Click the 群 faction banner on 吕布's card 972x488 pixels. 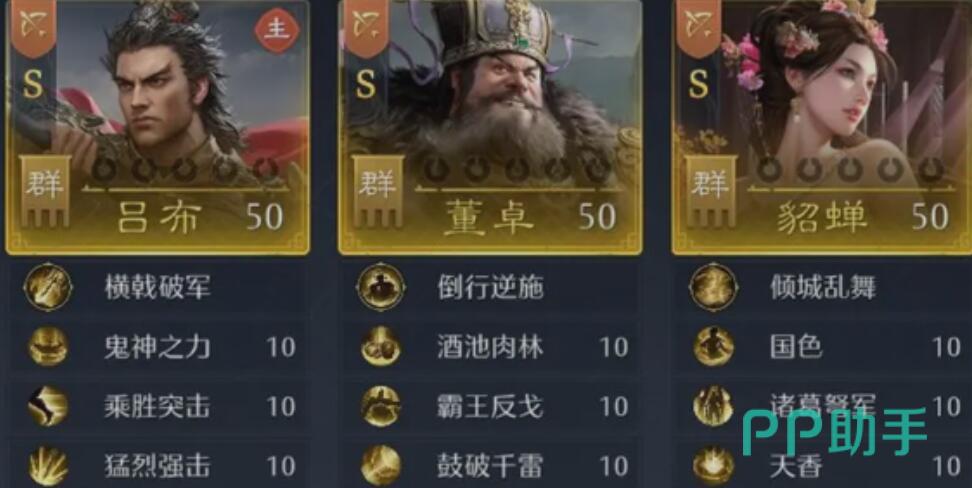45,190
